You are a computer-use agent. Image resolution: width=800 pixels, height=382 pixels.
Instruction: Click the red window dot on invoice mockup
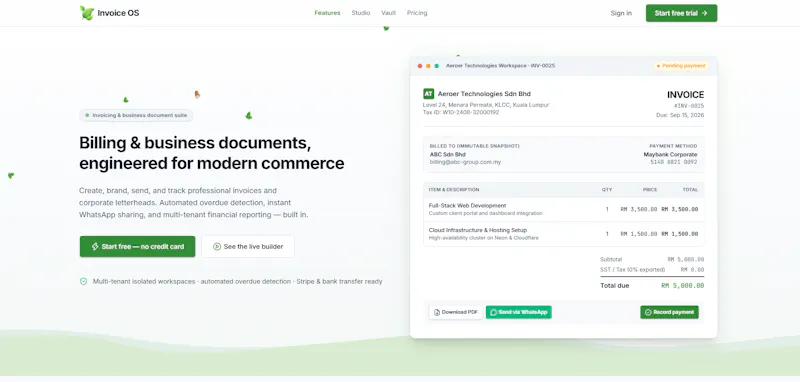420,66
